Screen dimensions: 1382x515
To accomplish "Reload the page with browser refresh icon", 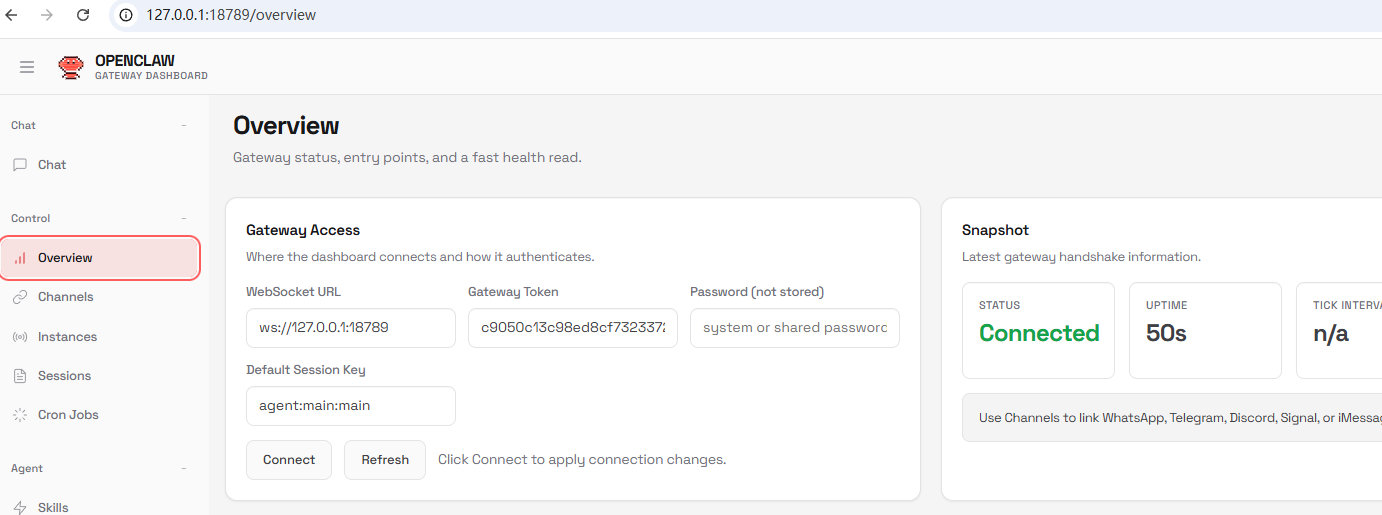I will coord(83,15).
